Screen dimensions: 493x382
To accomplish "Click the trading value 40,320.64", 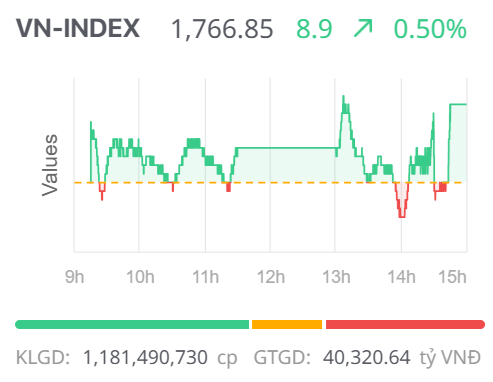I will click(x=366, y=358).
